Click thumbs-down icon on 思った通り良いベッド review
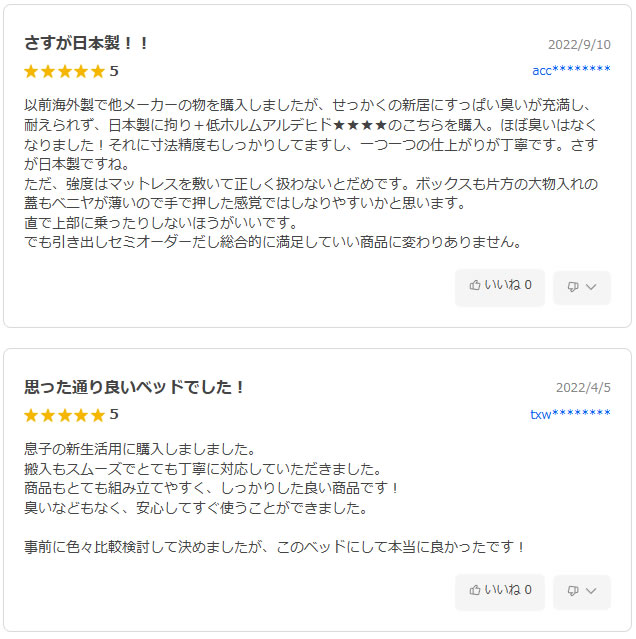This screenshot has height=639, width=636. [x=573, y=593]
